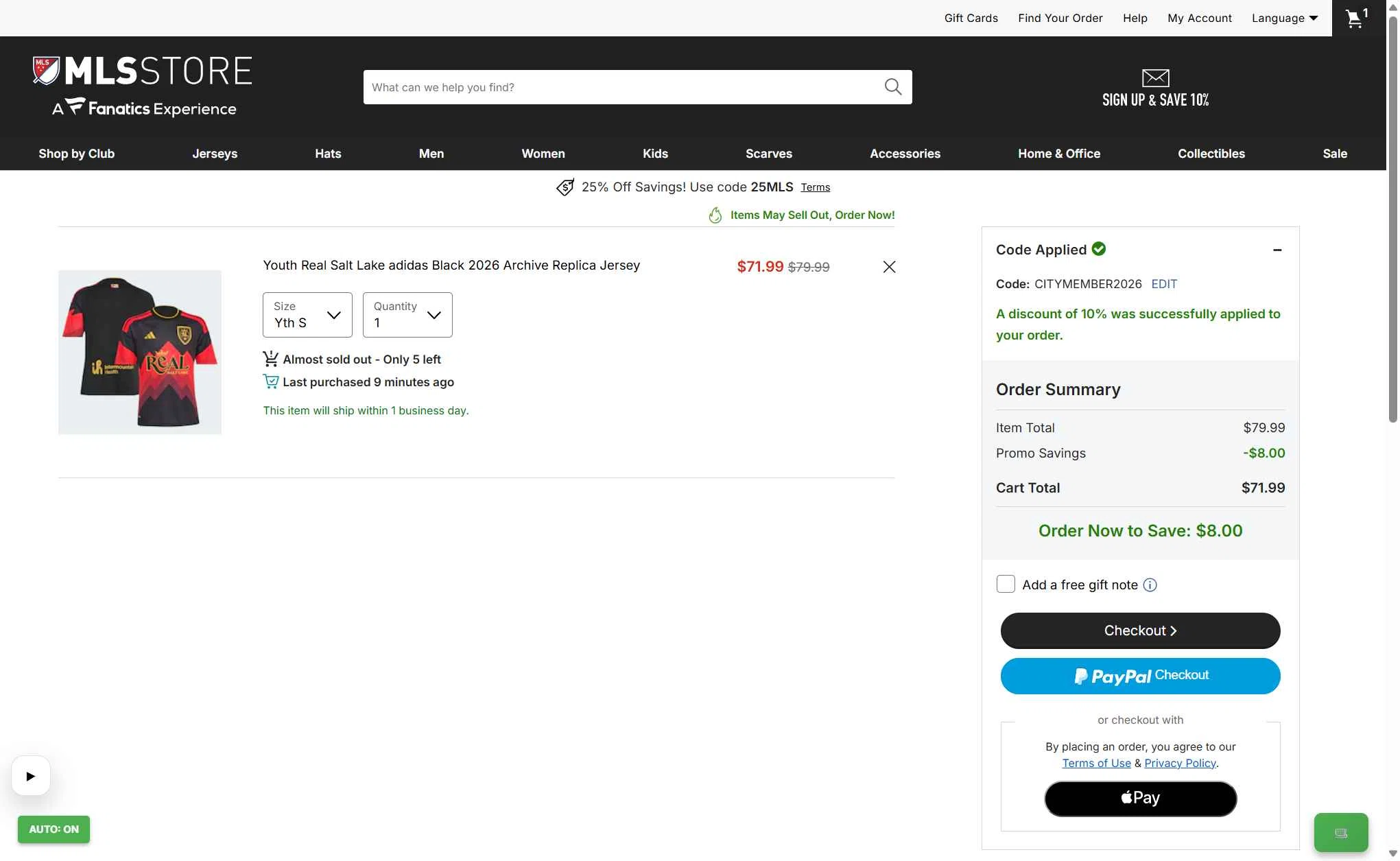Image resolution: width=1400 pixels, height=861 pixels.
Task: Go to My Account
Action: tap(1199, 18)
